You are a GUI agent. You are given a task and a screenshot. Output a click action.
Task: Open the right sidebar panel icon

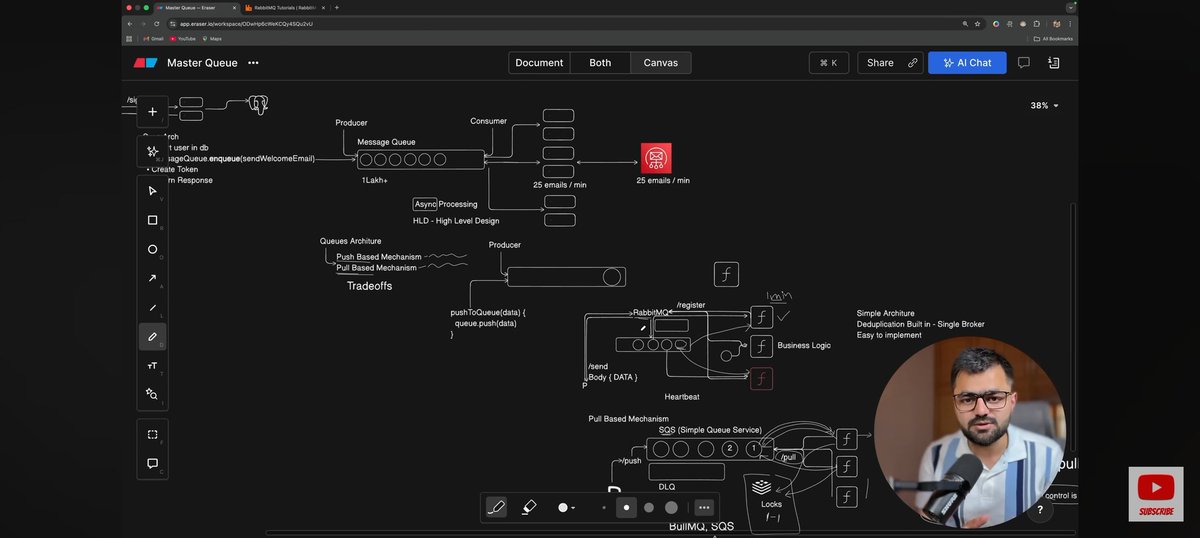(x=1053, y=62)
